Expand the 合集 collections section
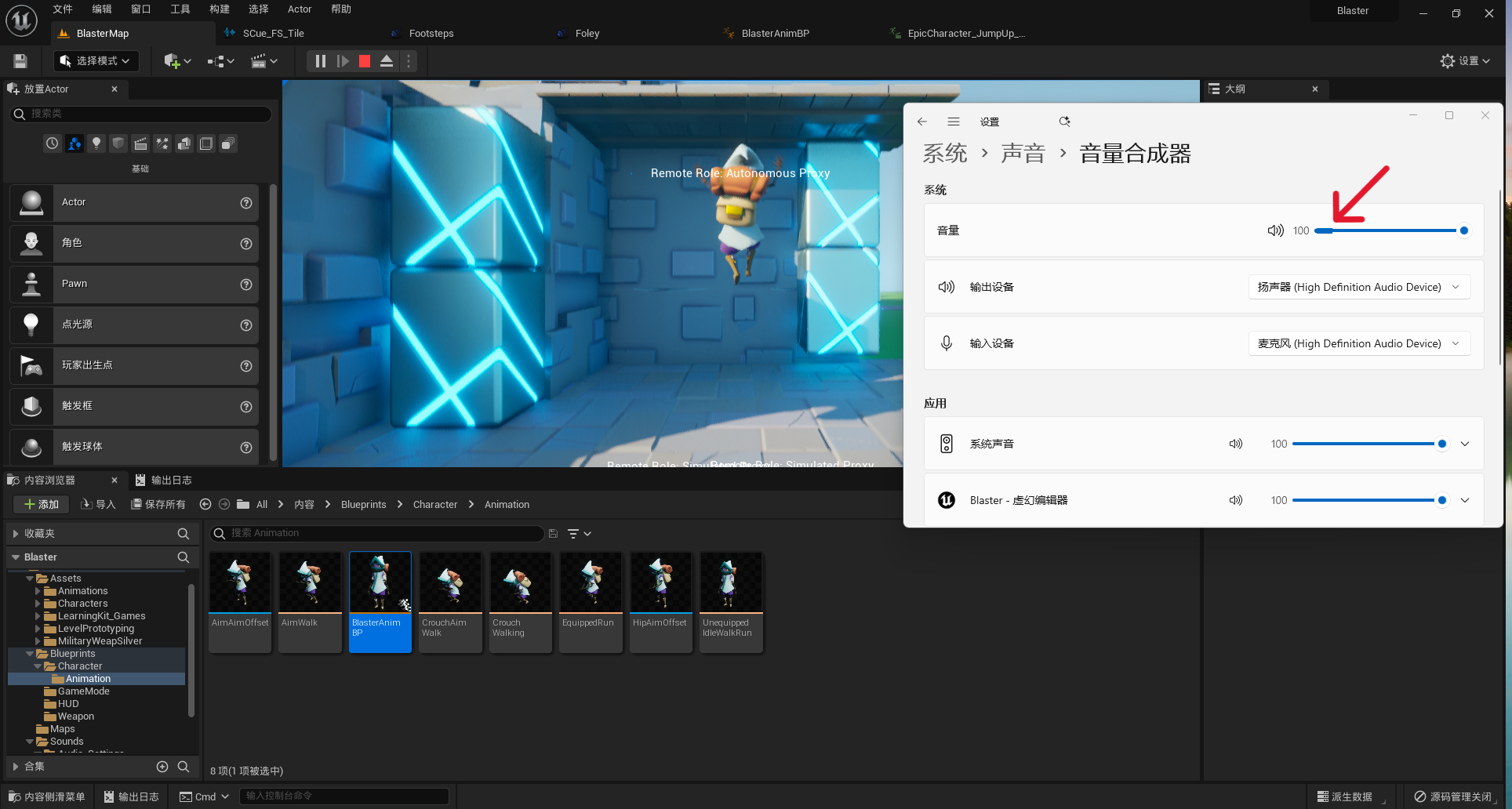 [x=16, y=767]
